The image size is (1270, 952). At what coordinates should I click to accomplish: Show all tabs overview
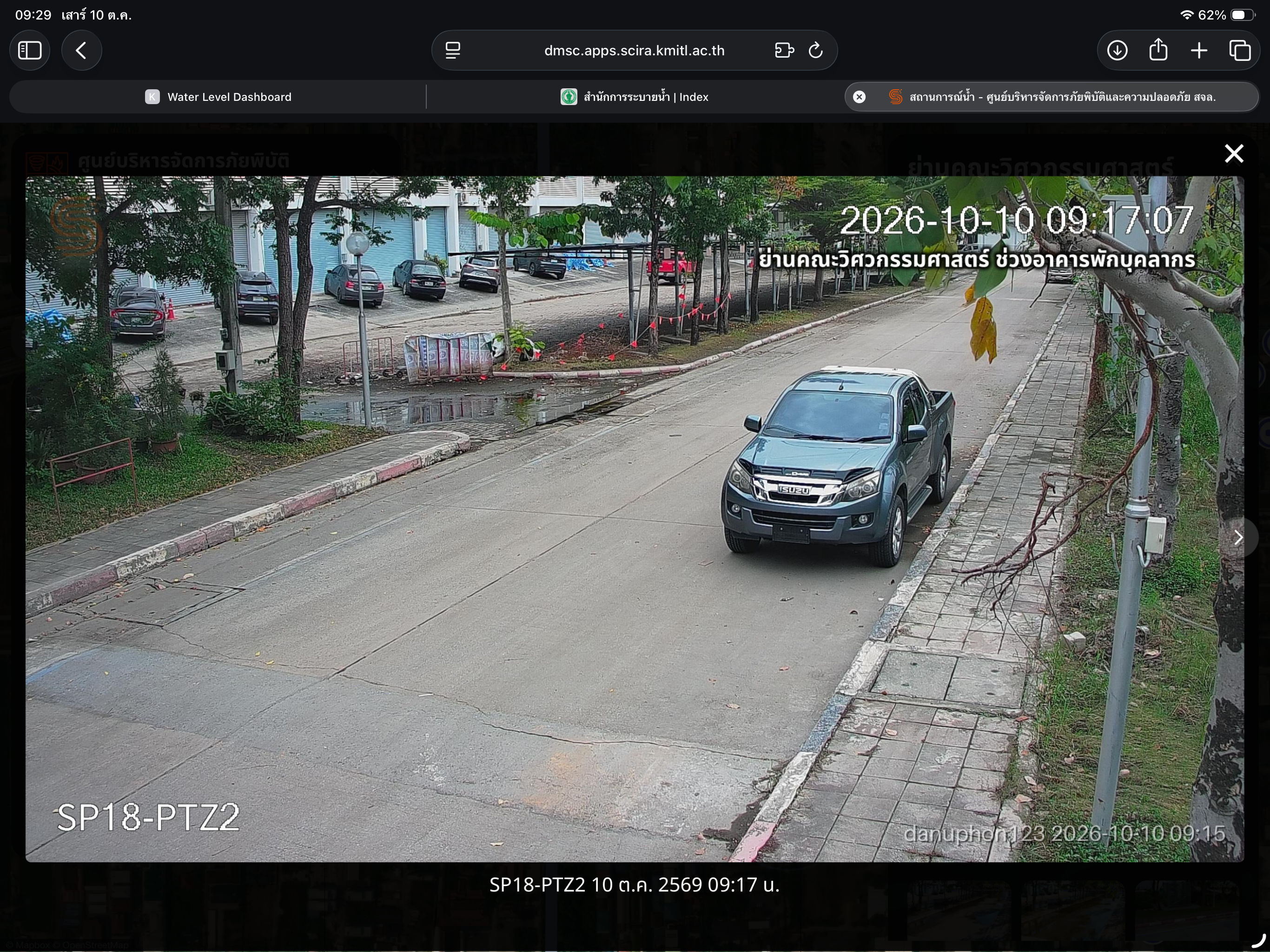1240,51
